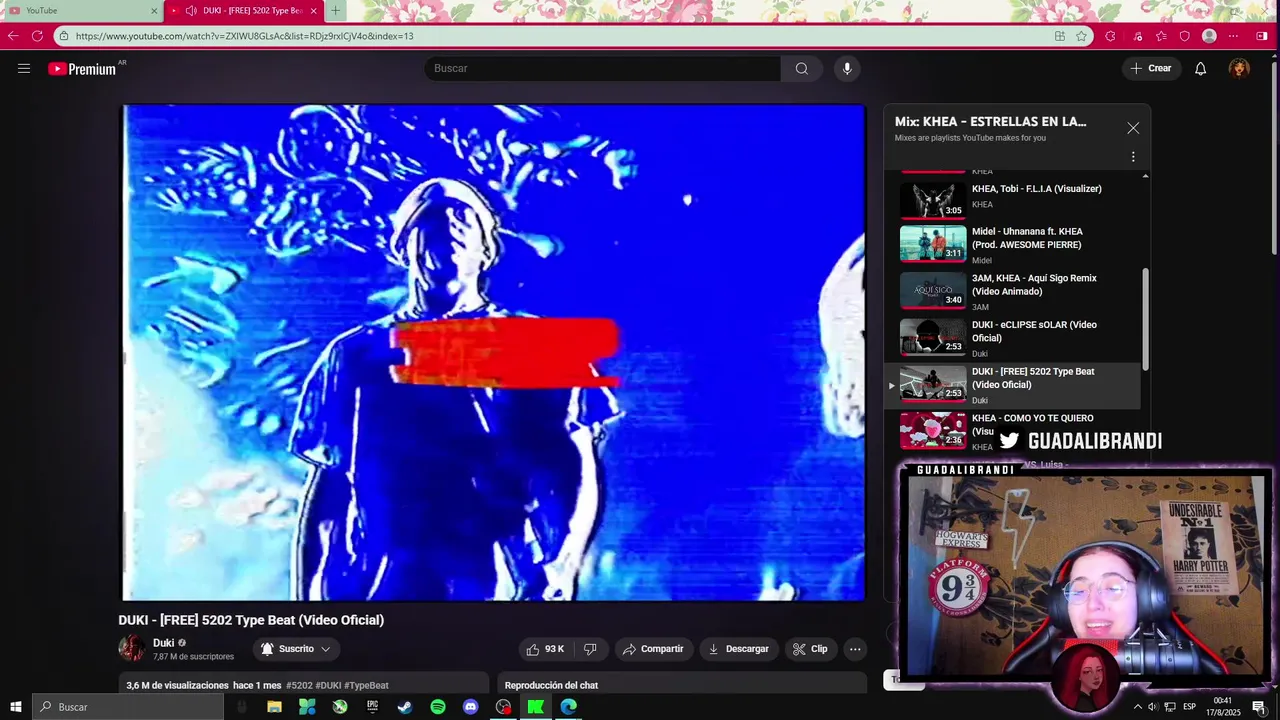The image size is (1280, 720).
Task: Open the account avatar menu
Action: click(x=1239, y=69)
